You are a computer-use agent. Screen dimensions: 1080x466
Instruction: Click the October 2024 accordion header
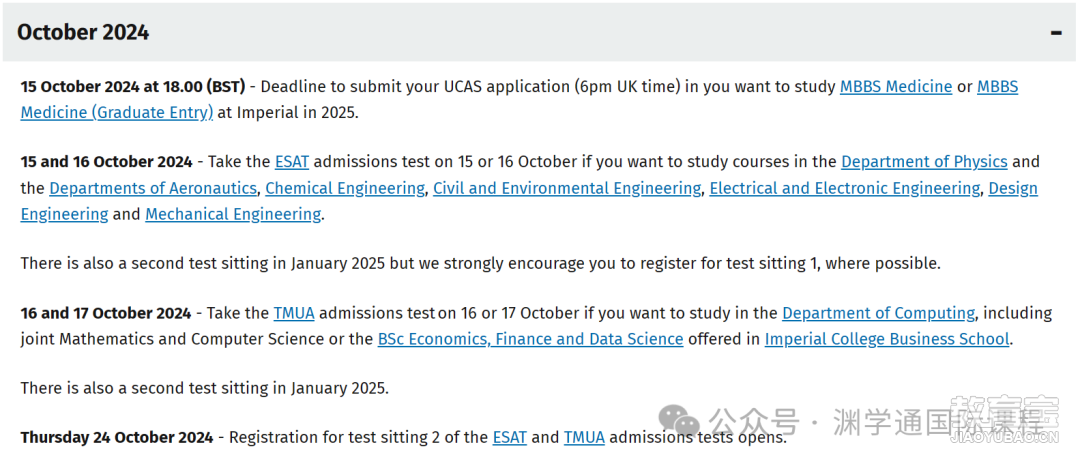539,32
